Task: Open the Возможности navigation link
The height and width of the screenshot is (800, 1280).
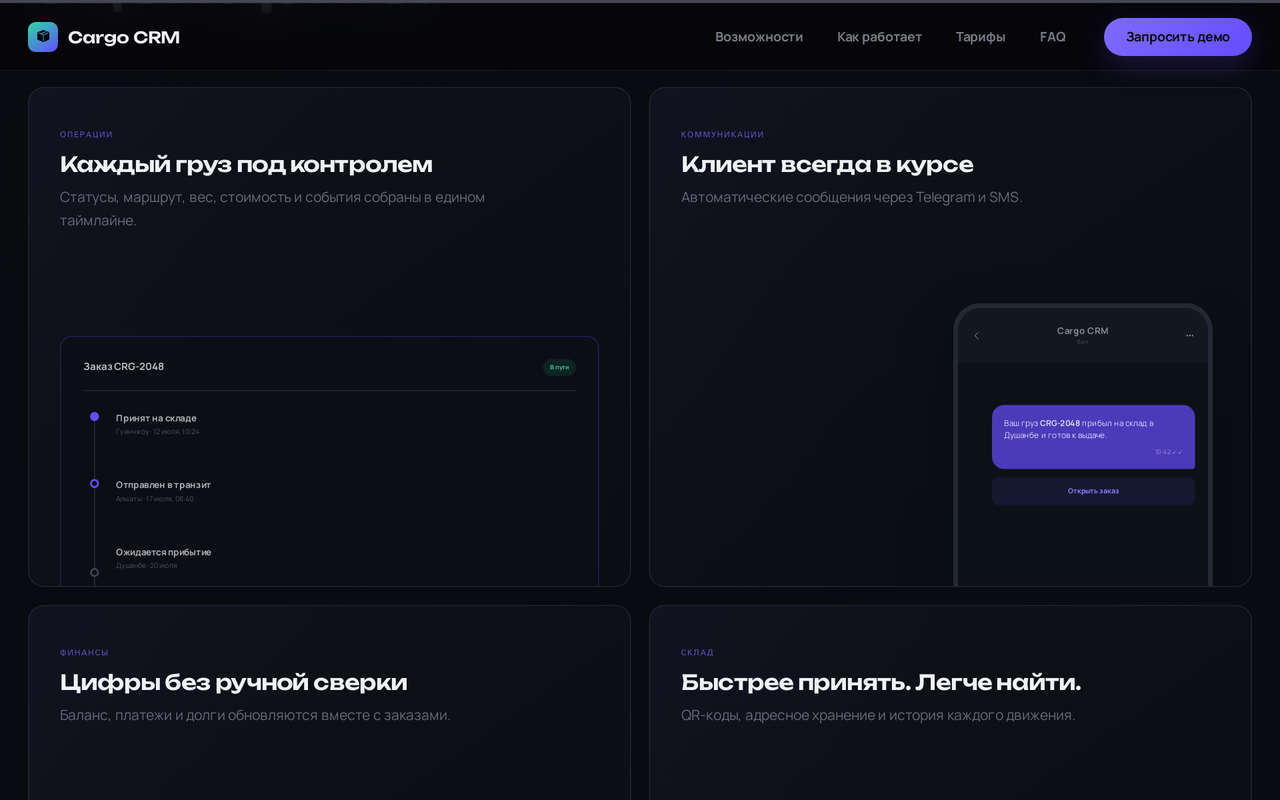Action: pos(759,37)
